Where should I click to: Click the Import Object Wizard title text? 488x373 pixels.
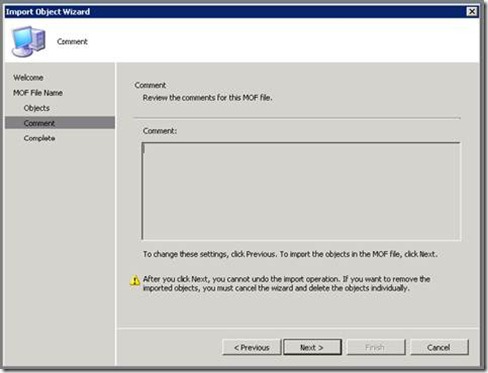tap(48, 12)
